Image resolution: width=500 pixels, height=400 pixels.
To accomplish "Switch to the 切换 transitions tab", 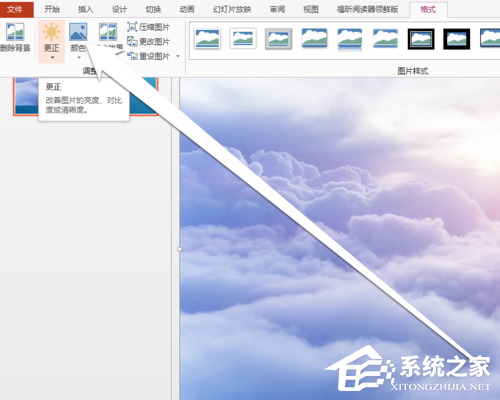I will click(x=153, y=9).
